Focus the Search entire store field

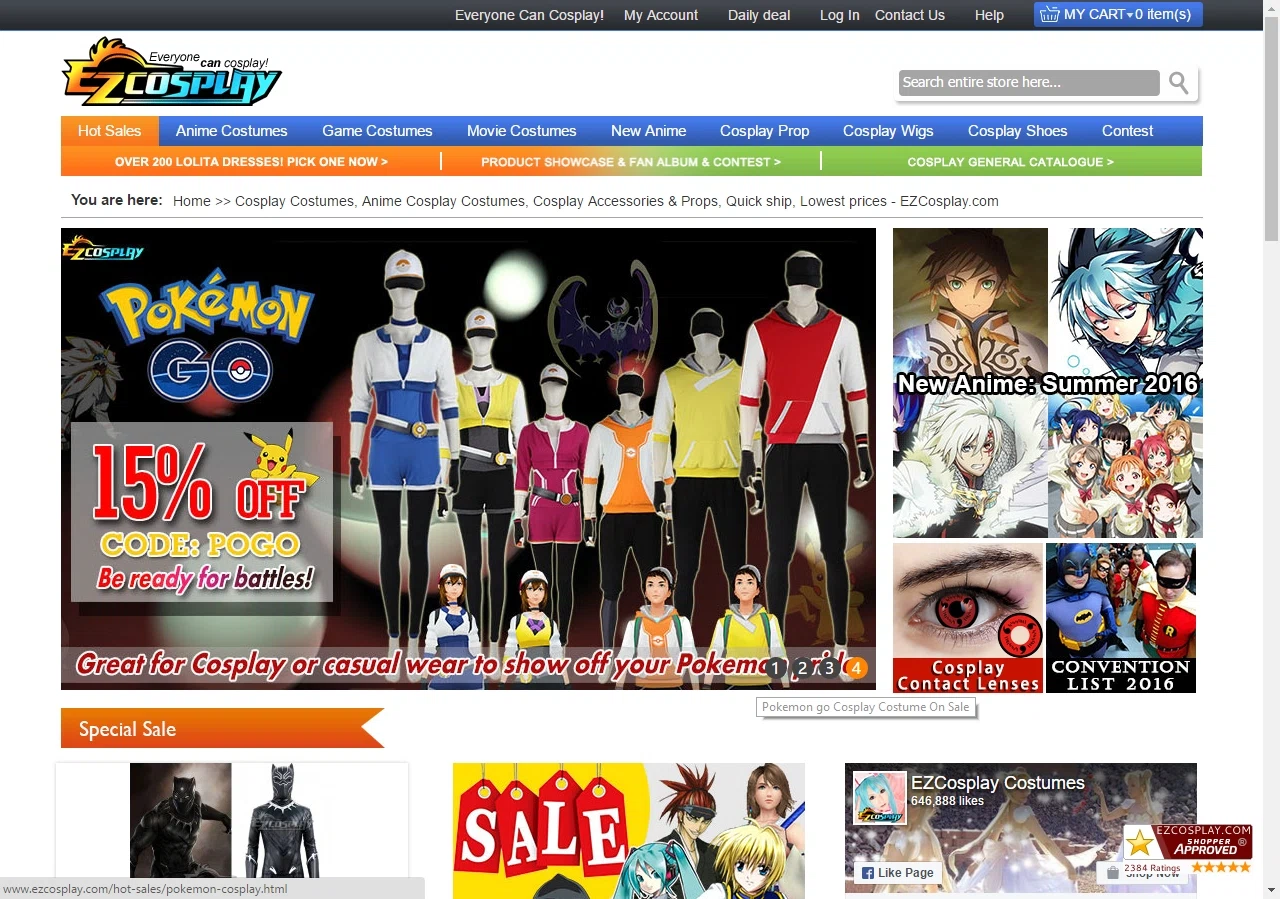point(1029,83)
